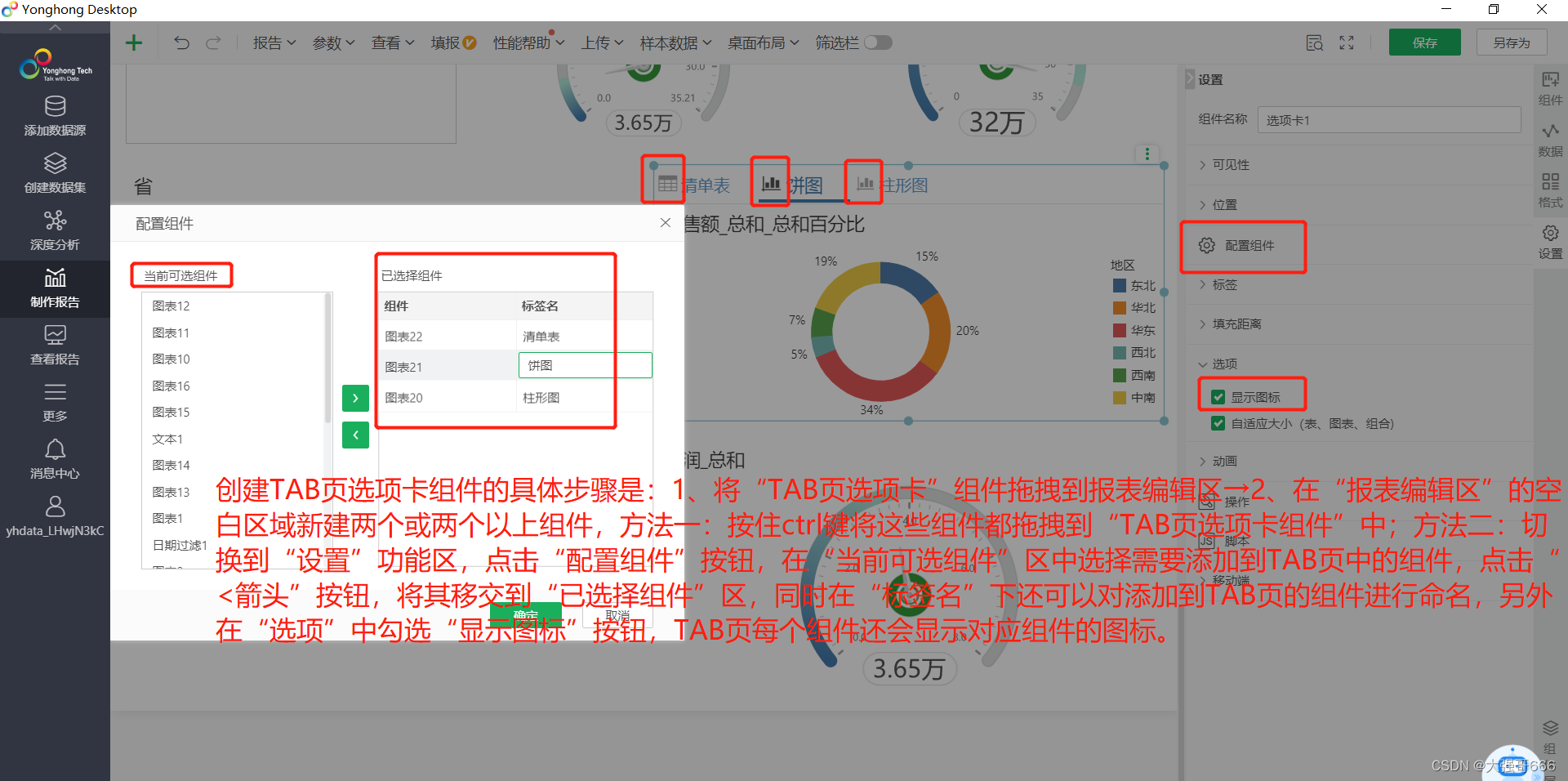
Task: Edit the 饼图 label name field
Action: tap(585, 365)
